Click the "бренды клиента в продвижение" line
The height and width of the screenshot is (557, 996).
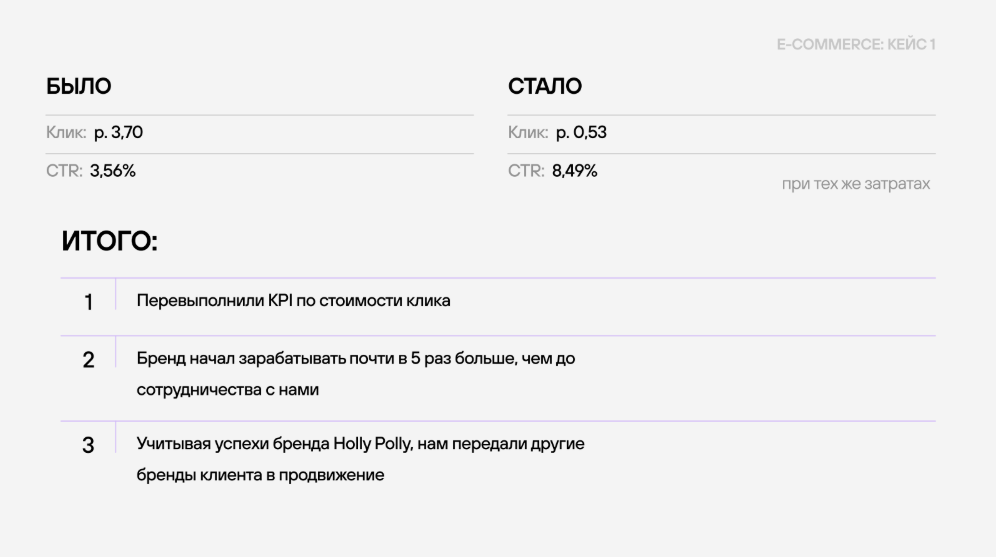click(x=260, y=475)
